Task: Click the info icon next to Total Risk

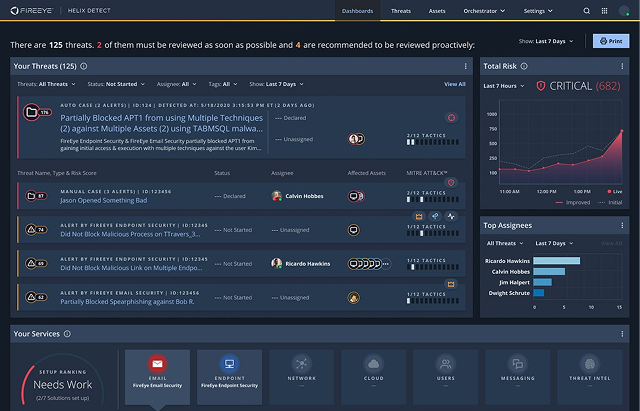Action: click(524, 66)
